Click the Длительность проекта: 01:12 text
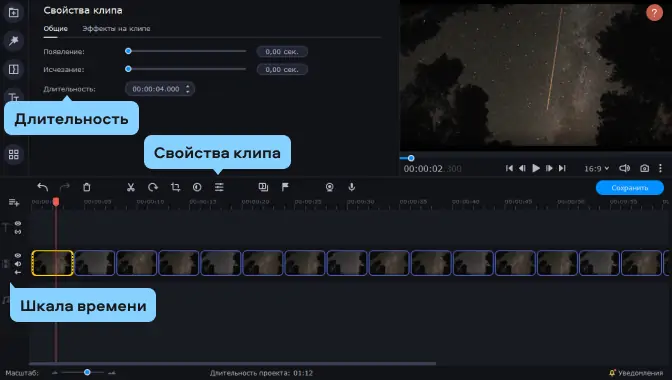 [x=261, y=373]
